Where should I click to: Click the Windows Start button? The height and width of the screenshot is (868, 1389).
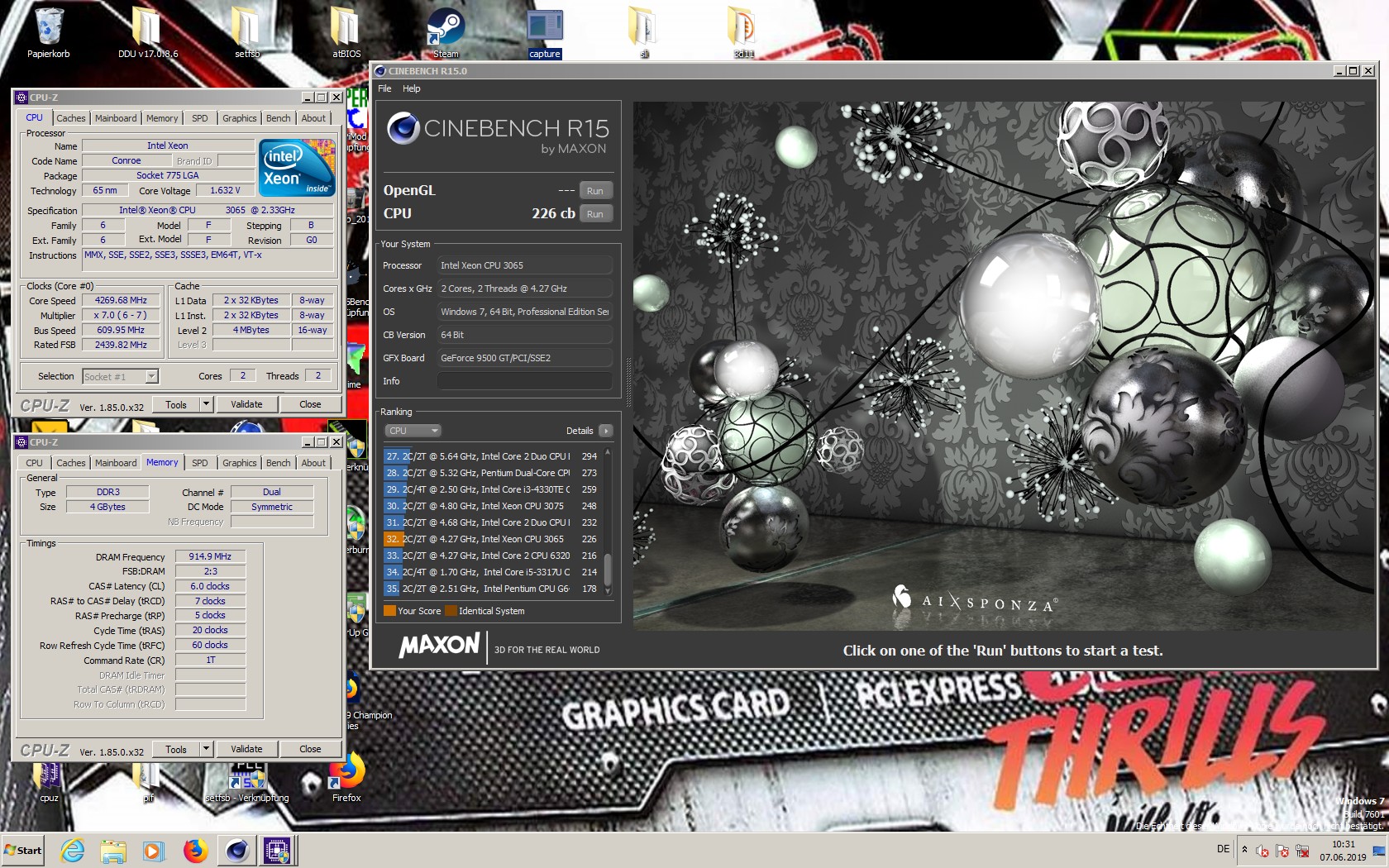23,850
